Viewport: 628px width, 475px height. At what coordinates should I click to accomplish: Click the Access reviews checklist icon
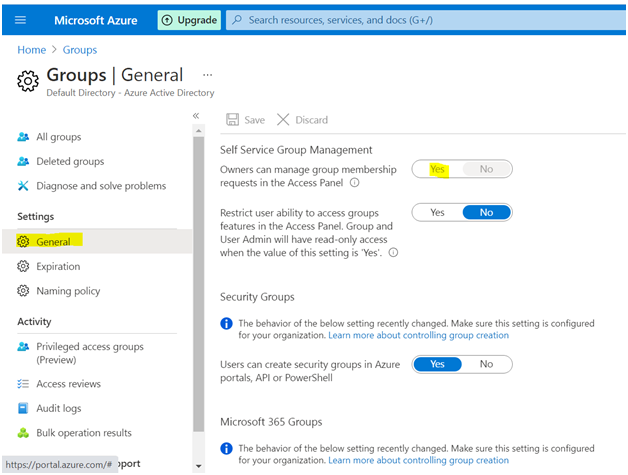[23, 384]
